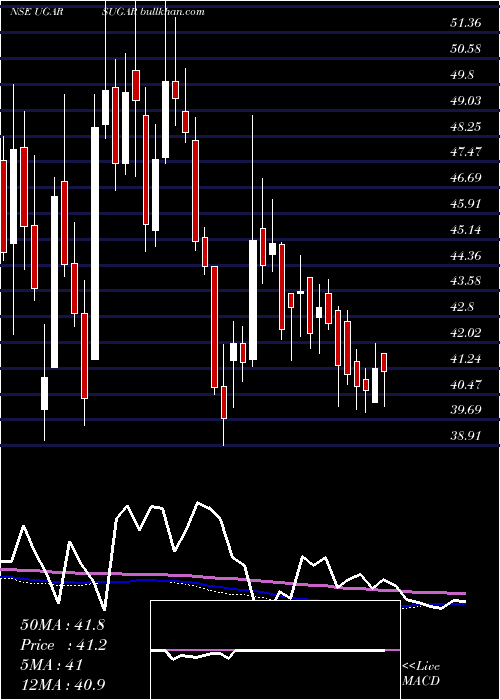Select the 45.14 price axis label

(466, 230)
